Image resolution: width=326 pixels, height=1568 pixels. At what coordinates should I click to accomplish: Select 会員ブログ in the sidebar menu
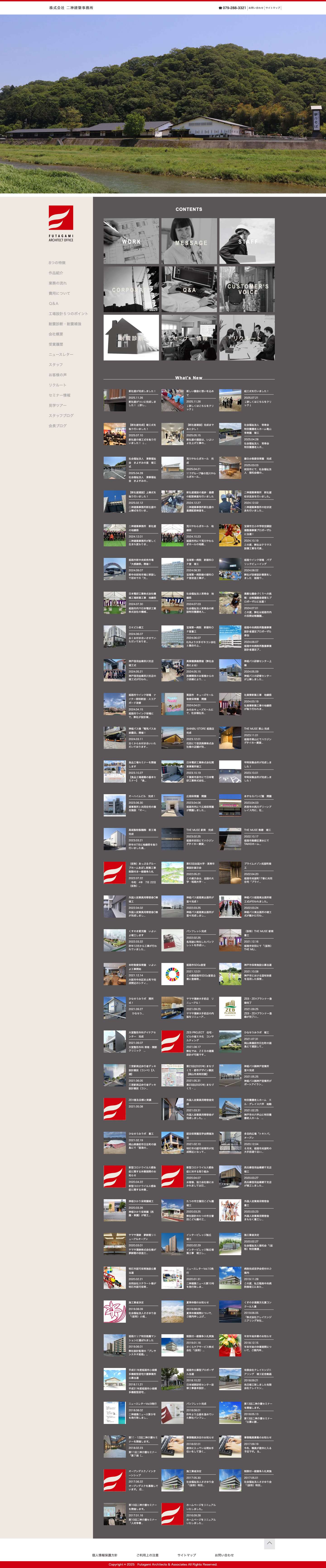coord(58,426)
